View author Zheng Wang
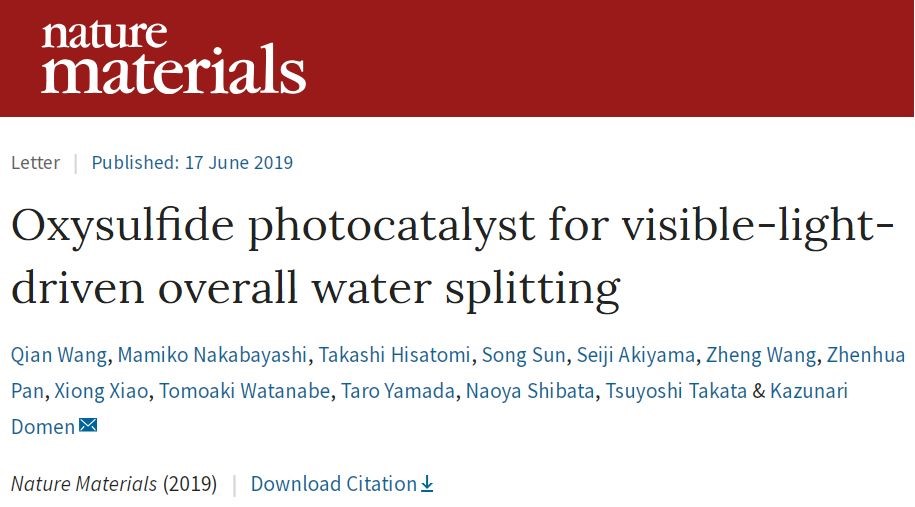The width and height of the screenshot is (915, 507). point(761,355)
